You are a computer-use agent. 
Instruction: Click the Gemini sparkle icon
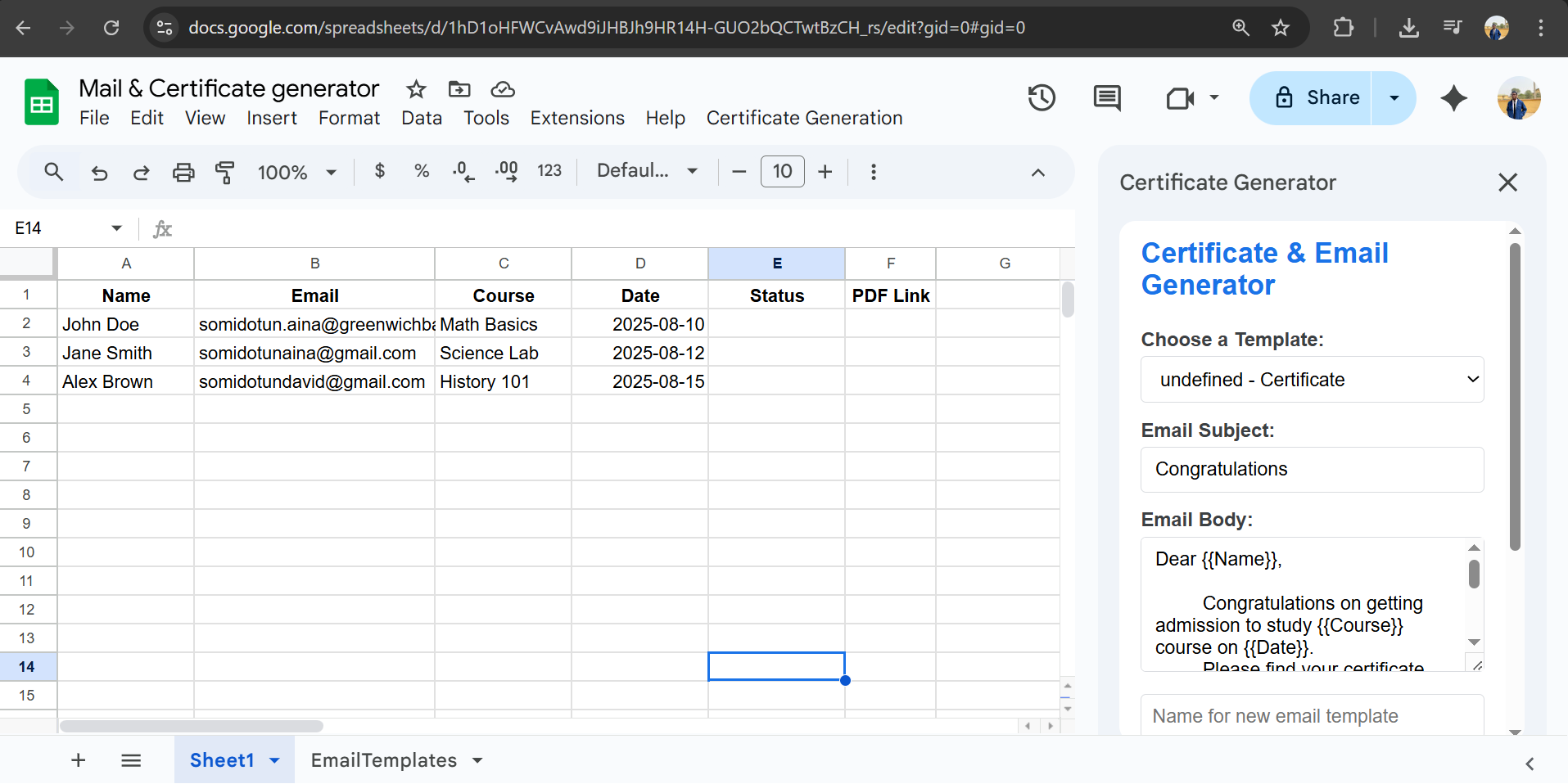pos(1453,98)
